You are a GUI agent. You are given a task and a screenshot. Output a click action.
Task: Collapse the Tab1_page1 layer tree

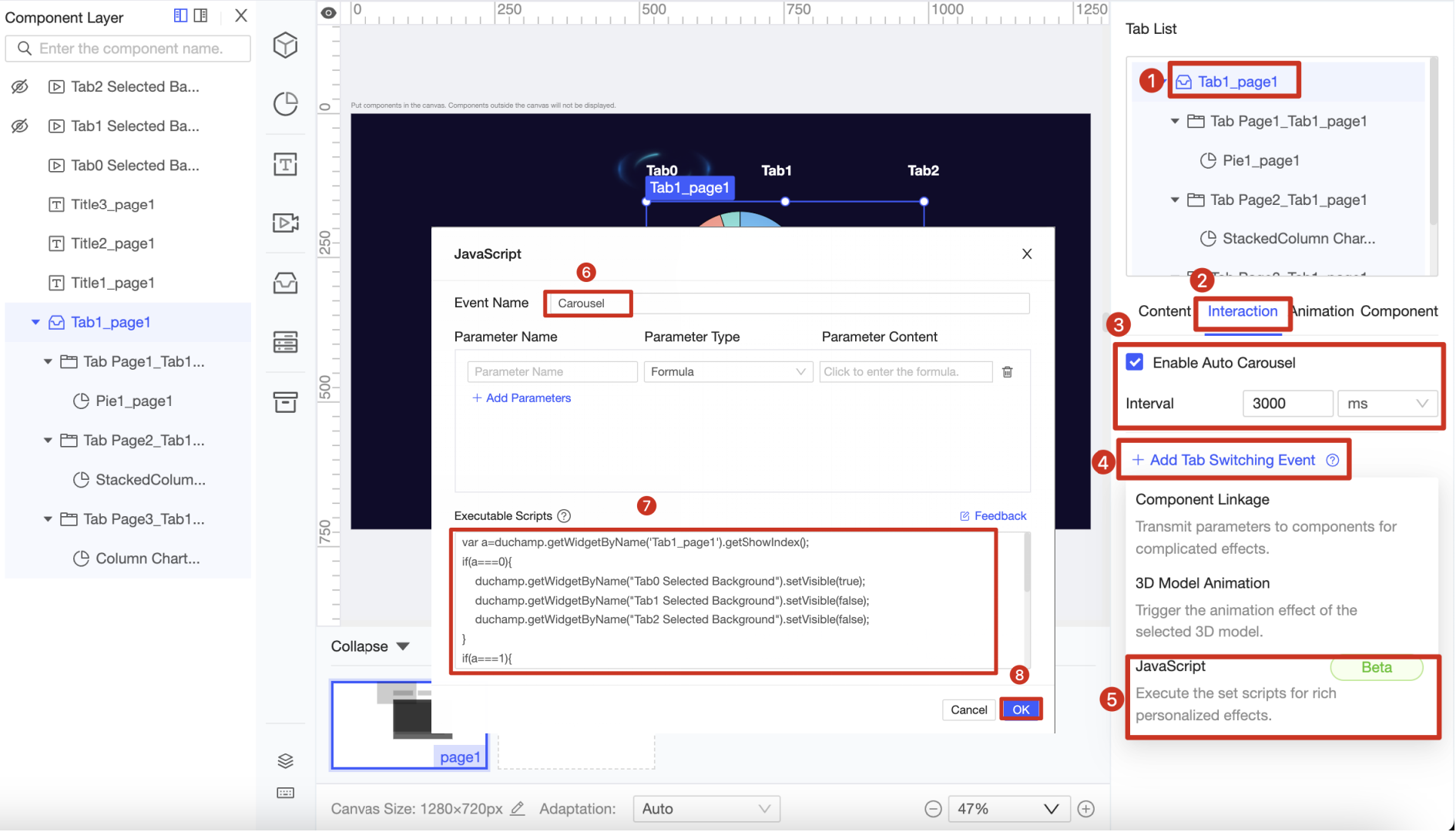(x=35, y=322)
